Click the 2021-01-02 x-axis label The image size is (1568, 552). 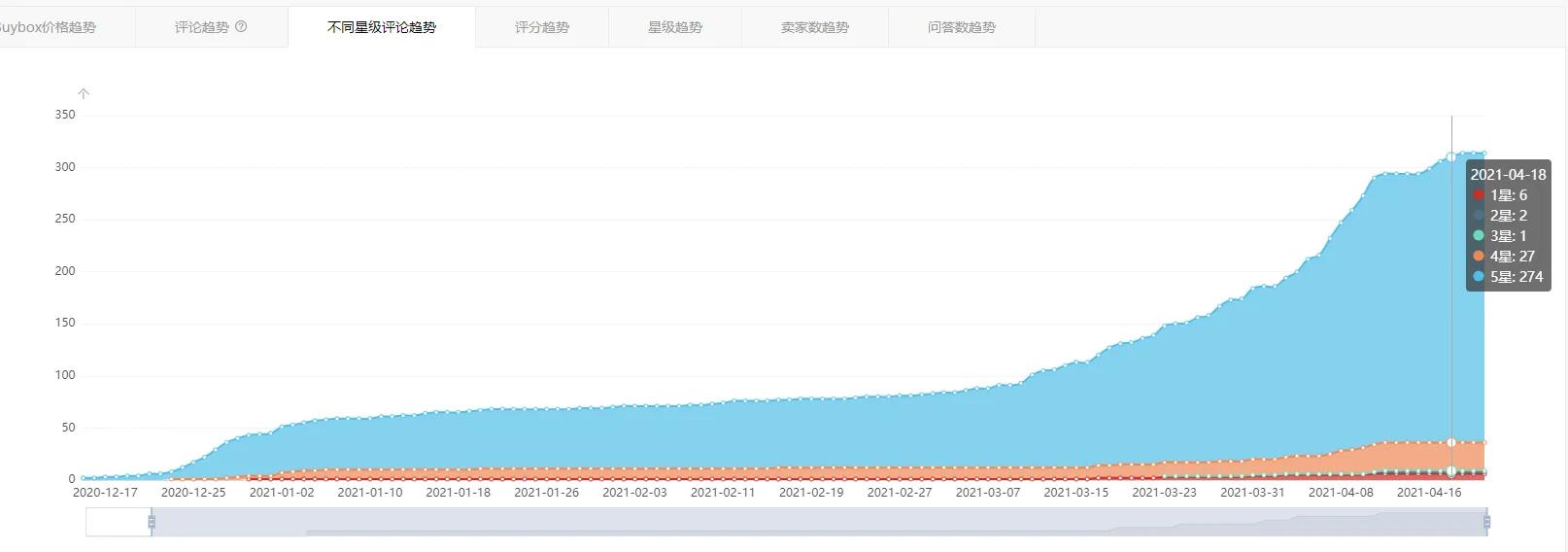click(282, 493)
